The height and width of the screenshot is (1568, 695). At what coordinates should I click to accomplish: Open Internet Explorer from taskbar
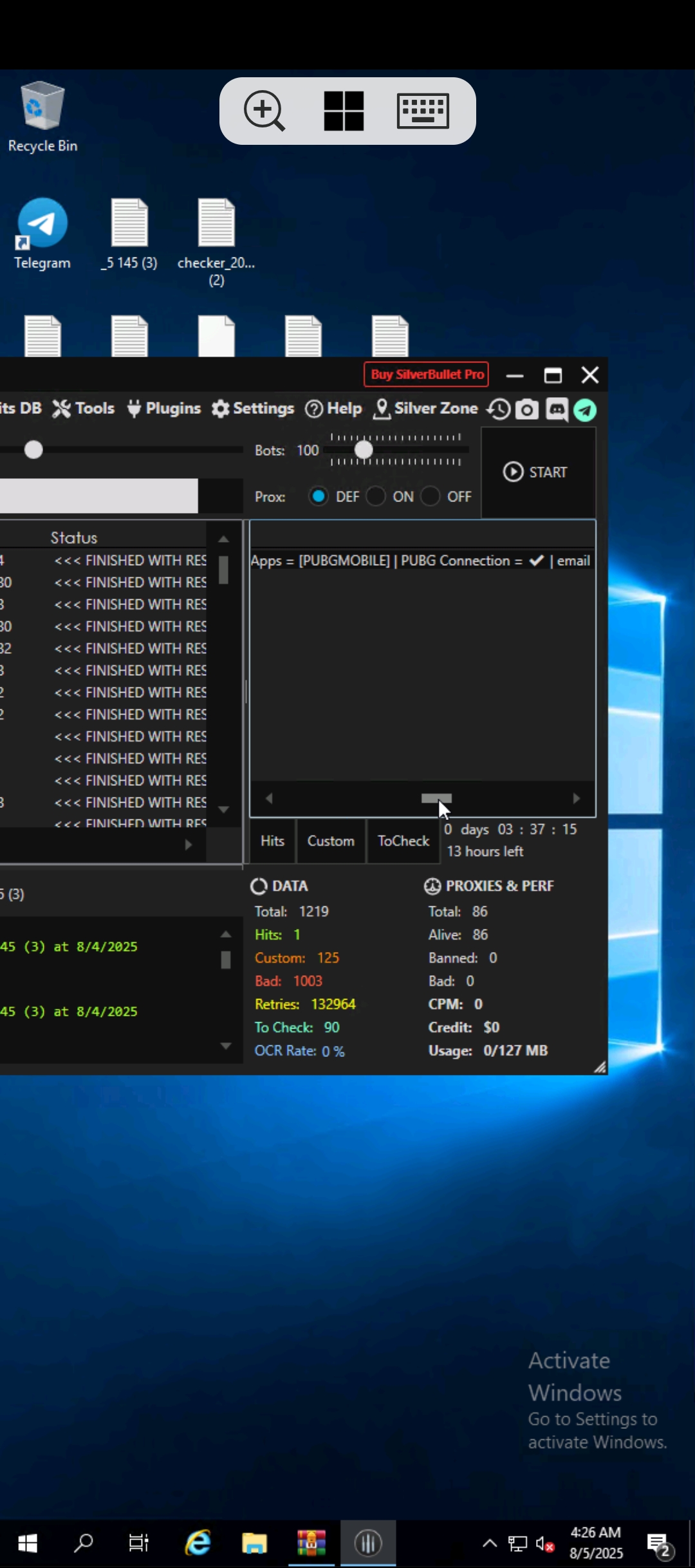[198, 1543]
